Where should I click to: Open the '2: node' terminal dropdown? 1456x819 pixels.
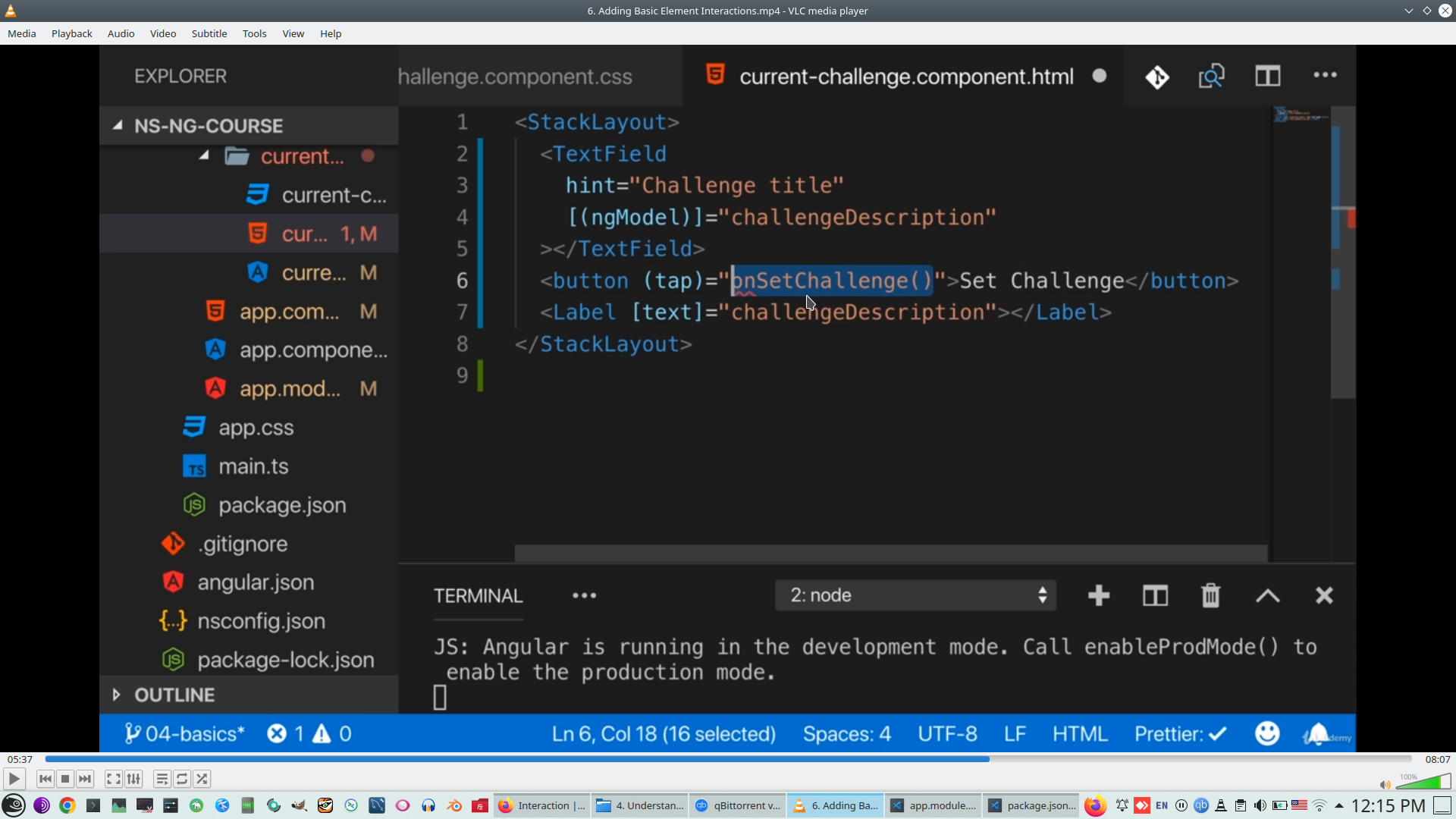click(x=915, y=595)
